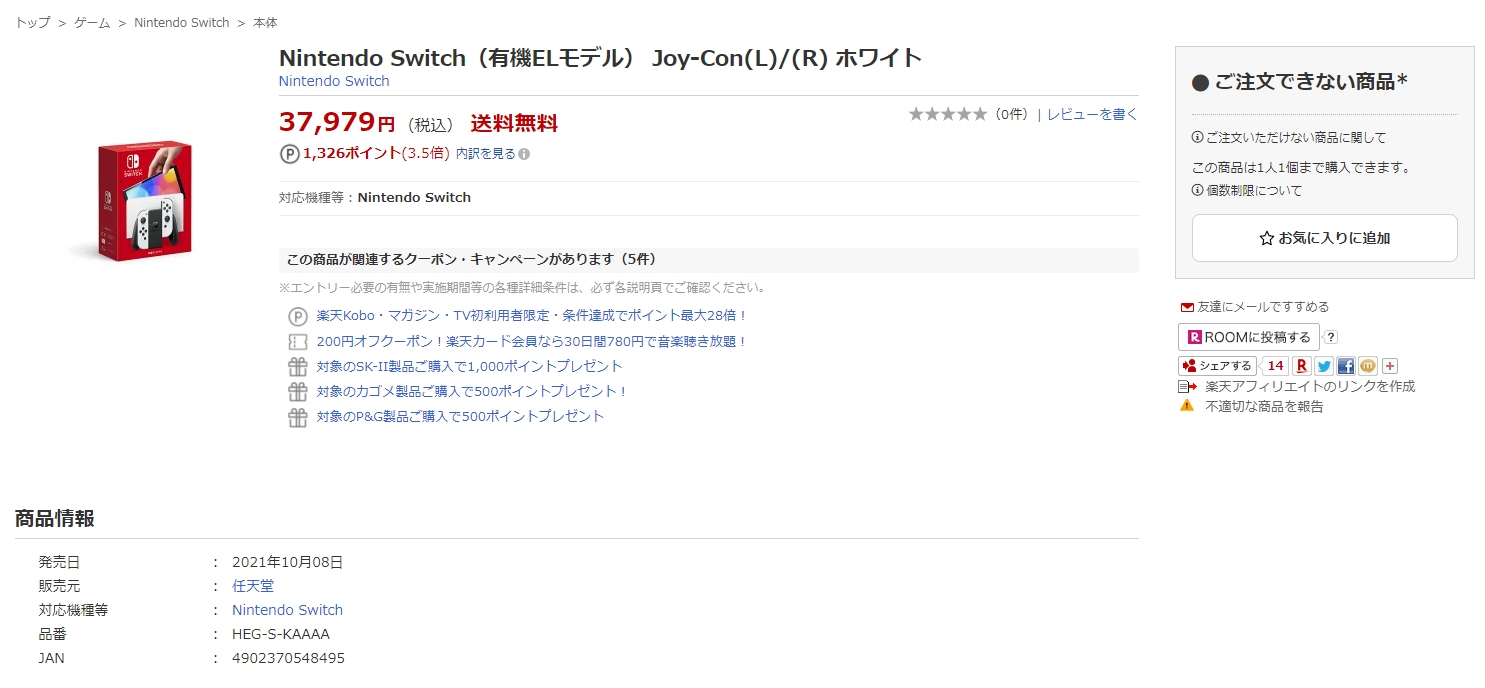This screenshot has width=1485, height=688.
Task: Click the warning triangle report icon
Action: coord(1187,406)
